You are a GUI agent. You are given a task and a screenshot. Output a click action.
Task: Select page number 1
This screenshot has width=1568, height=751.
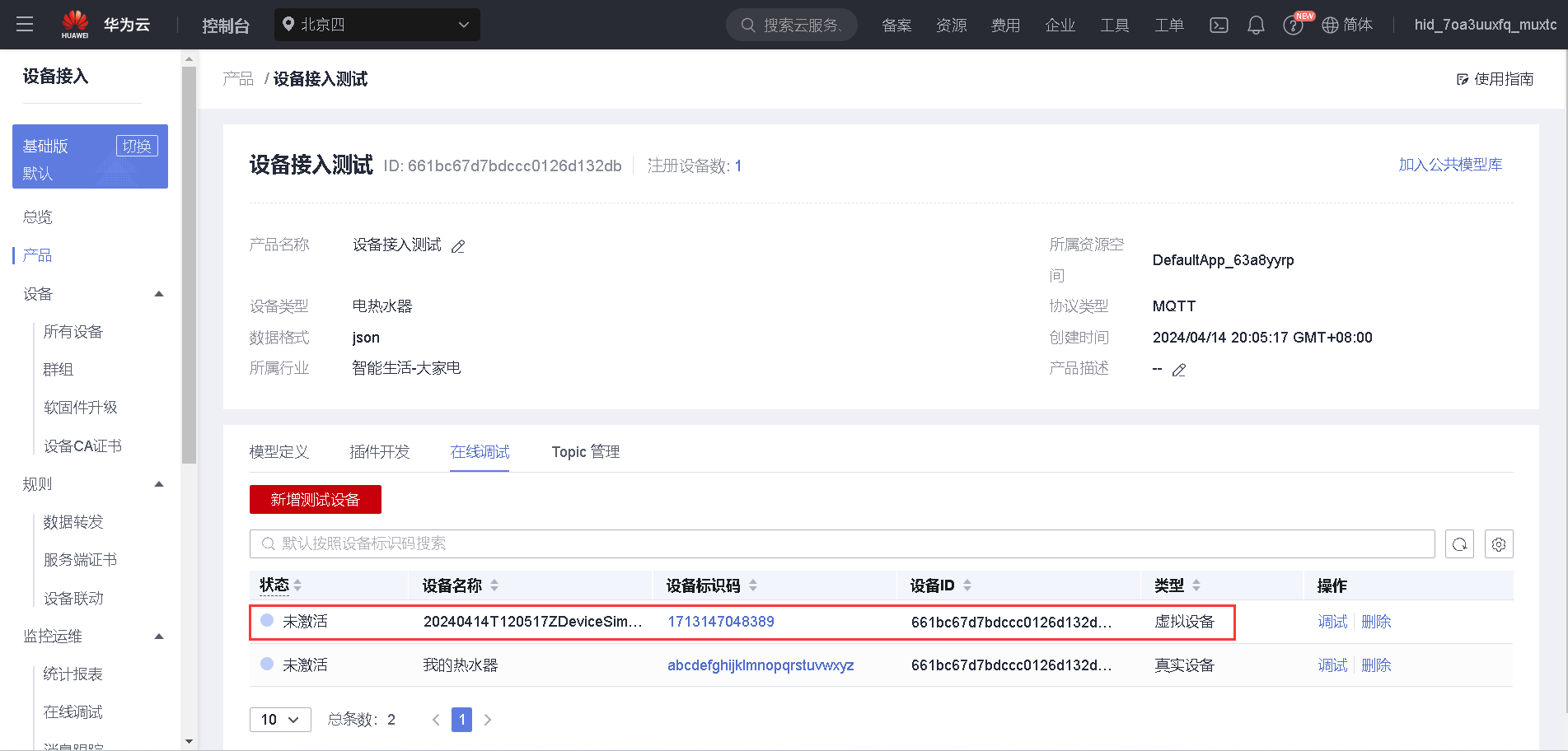462,720
